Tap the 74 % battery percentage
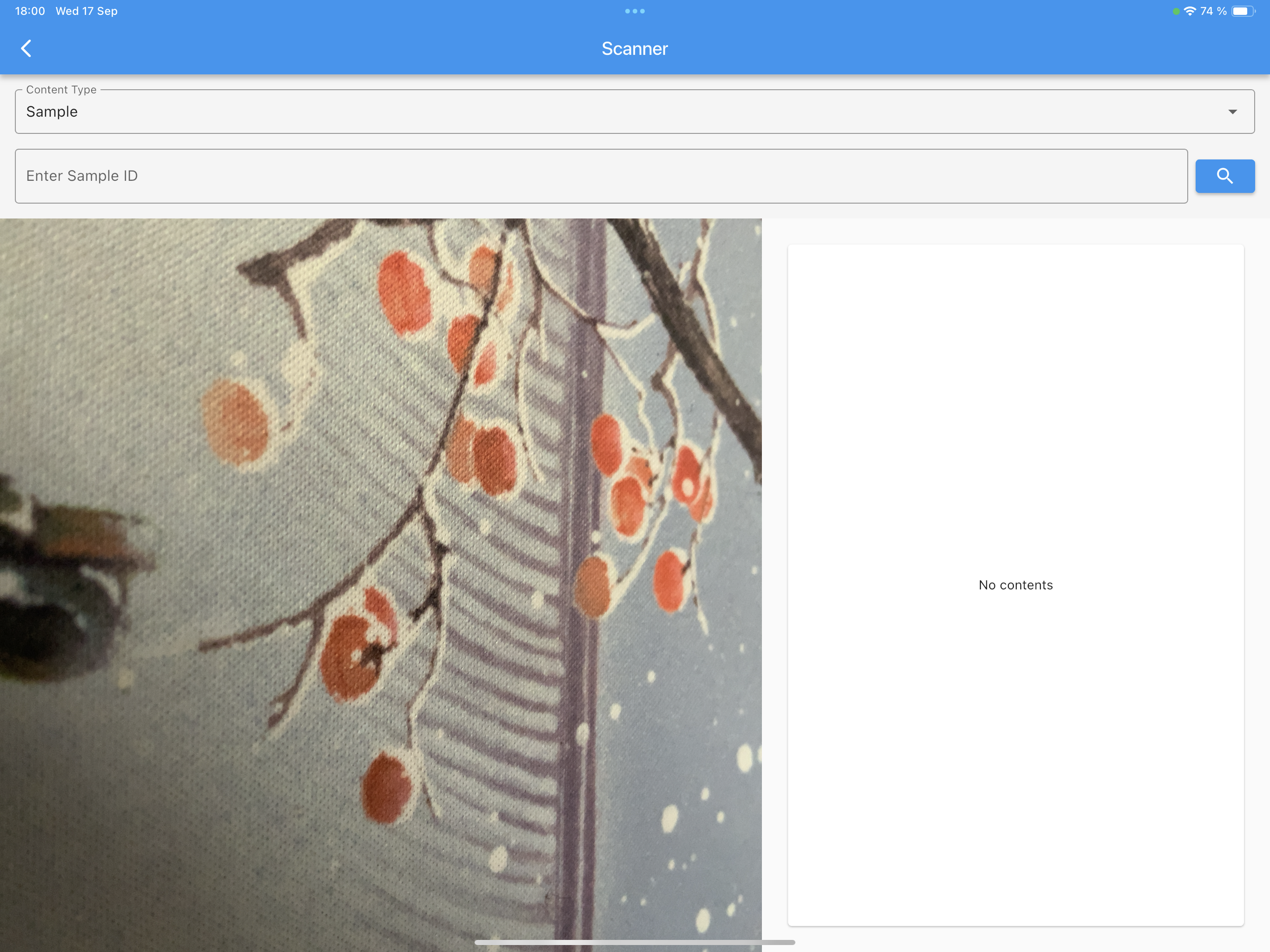Image resolution: width=1270 pixels, height=952 pixels. [1213, 11]
